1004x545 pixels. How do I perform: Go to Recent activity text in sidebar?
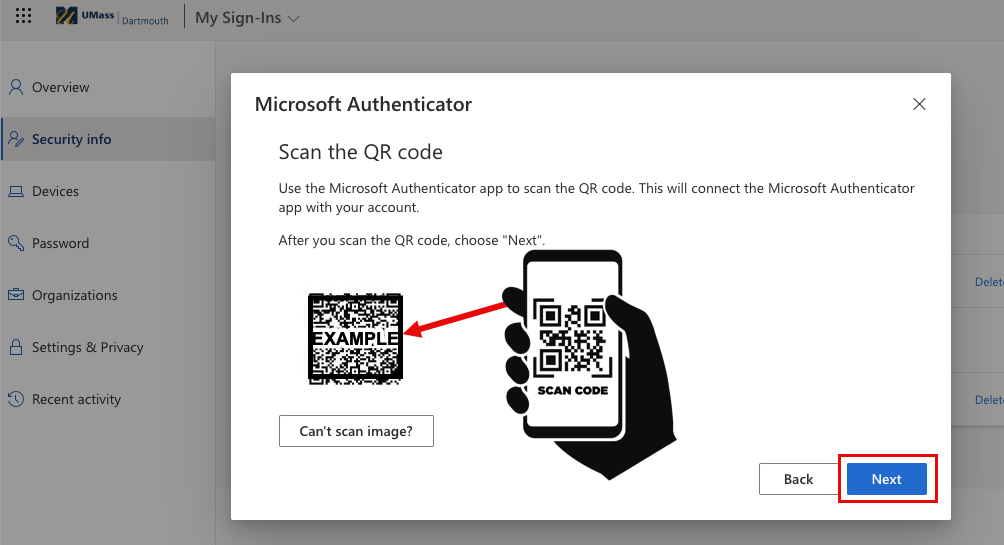[76, 399]
